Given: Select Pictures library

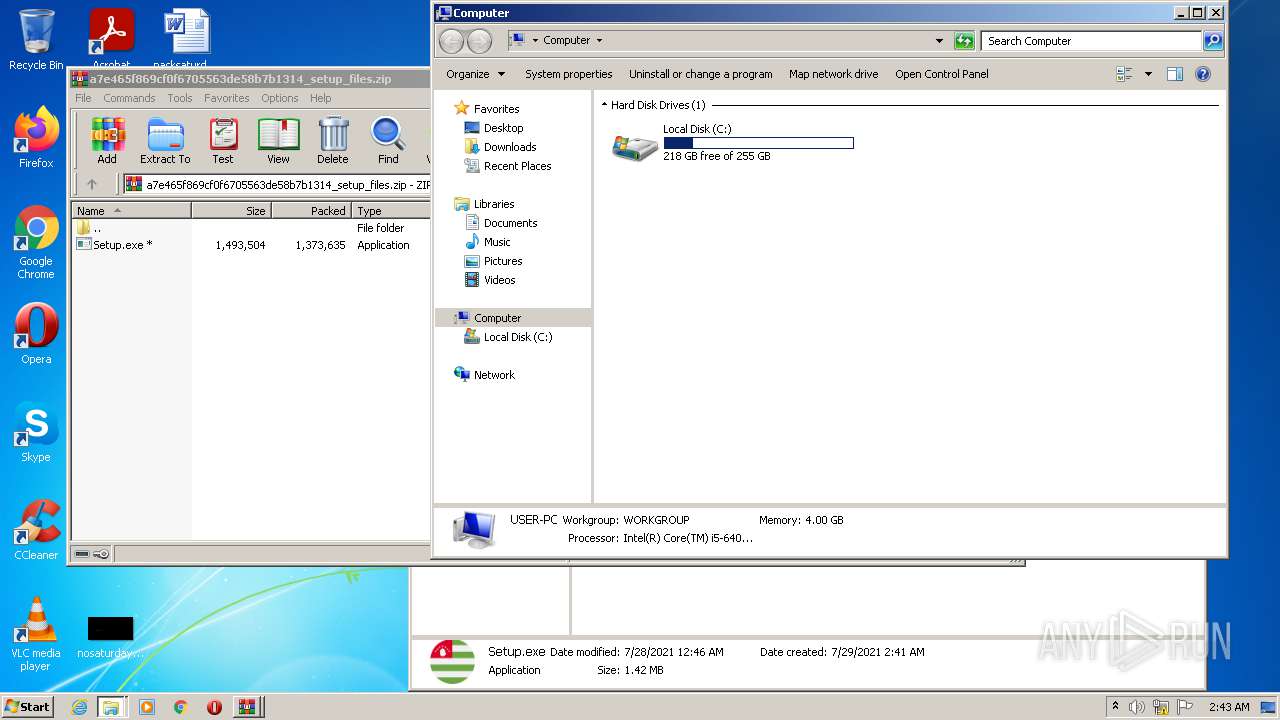Looking at the screenshot, I should point(503,261).
